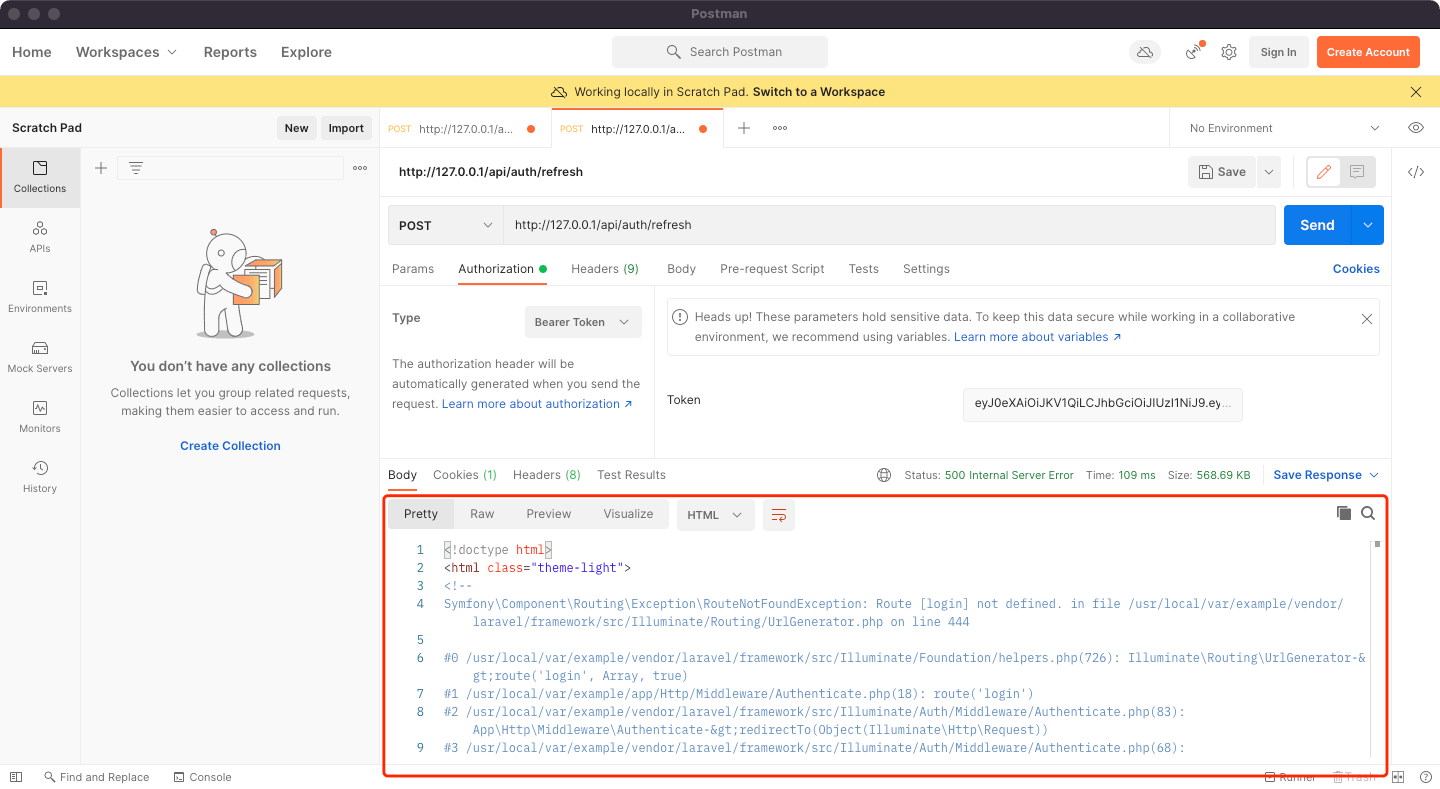Switch to the edit pencil mode

(1324, 172)
